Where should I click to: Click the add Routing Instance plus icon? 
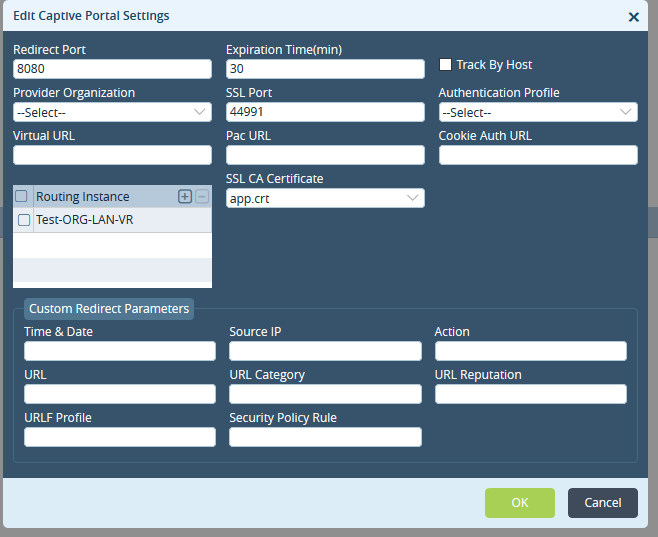click(185, 196)
